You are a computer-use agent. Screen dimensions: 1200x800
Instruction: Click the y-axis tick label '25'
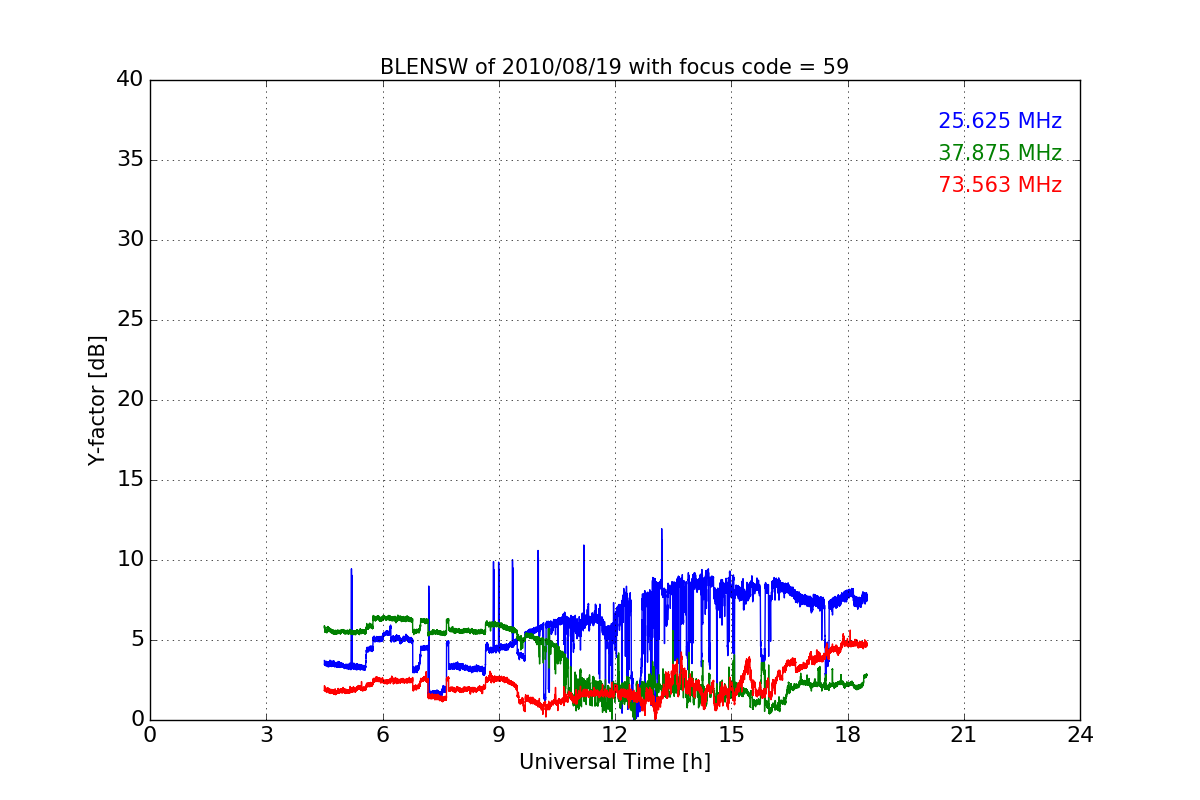(x=130, y=320)
